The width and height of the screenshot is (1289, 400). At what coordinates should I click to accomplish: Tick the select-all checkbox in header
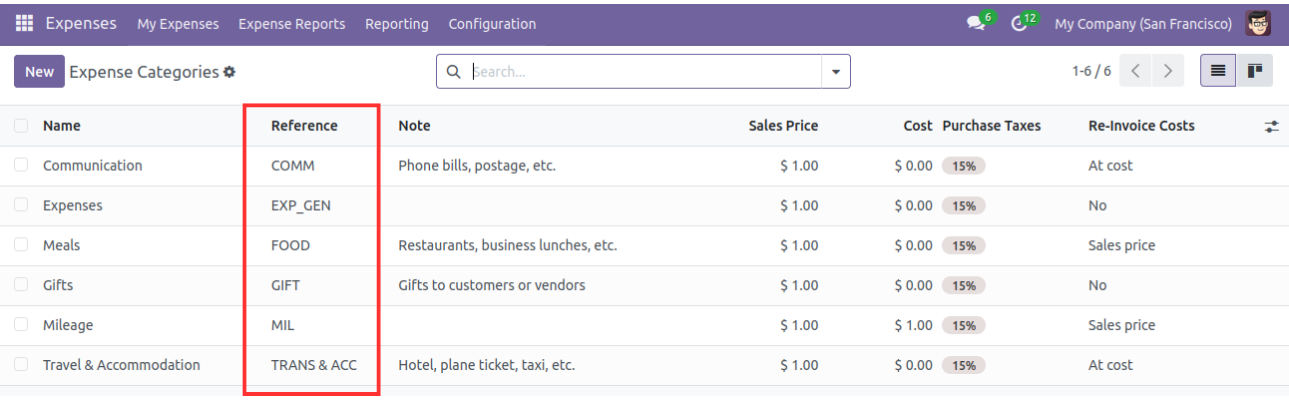(x=21, y=126)
